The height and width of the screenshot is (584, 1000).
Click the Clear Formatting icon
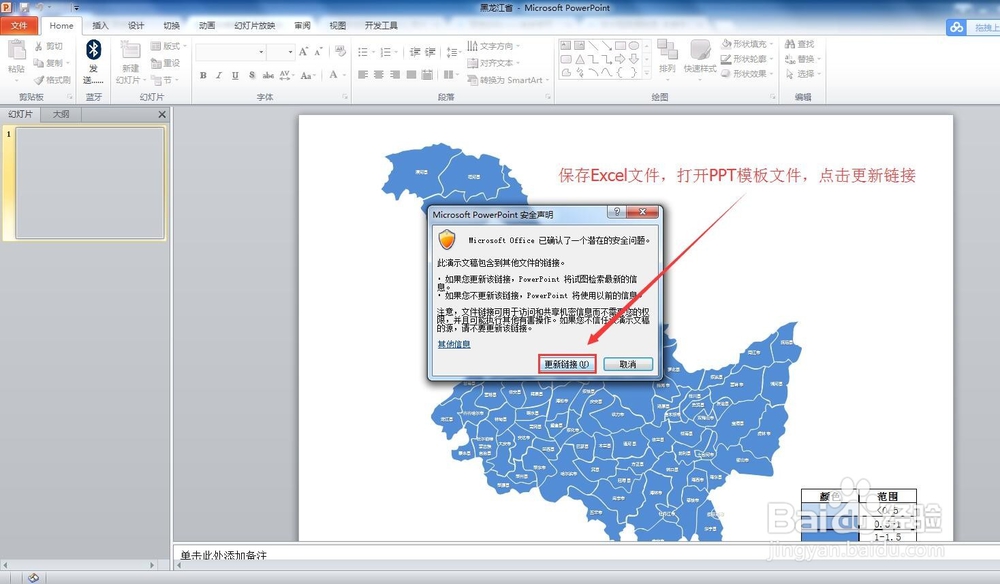click(x=341, y=52)
